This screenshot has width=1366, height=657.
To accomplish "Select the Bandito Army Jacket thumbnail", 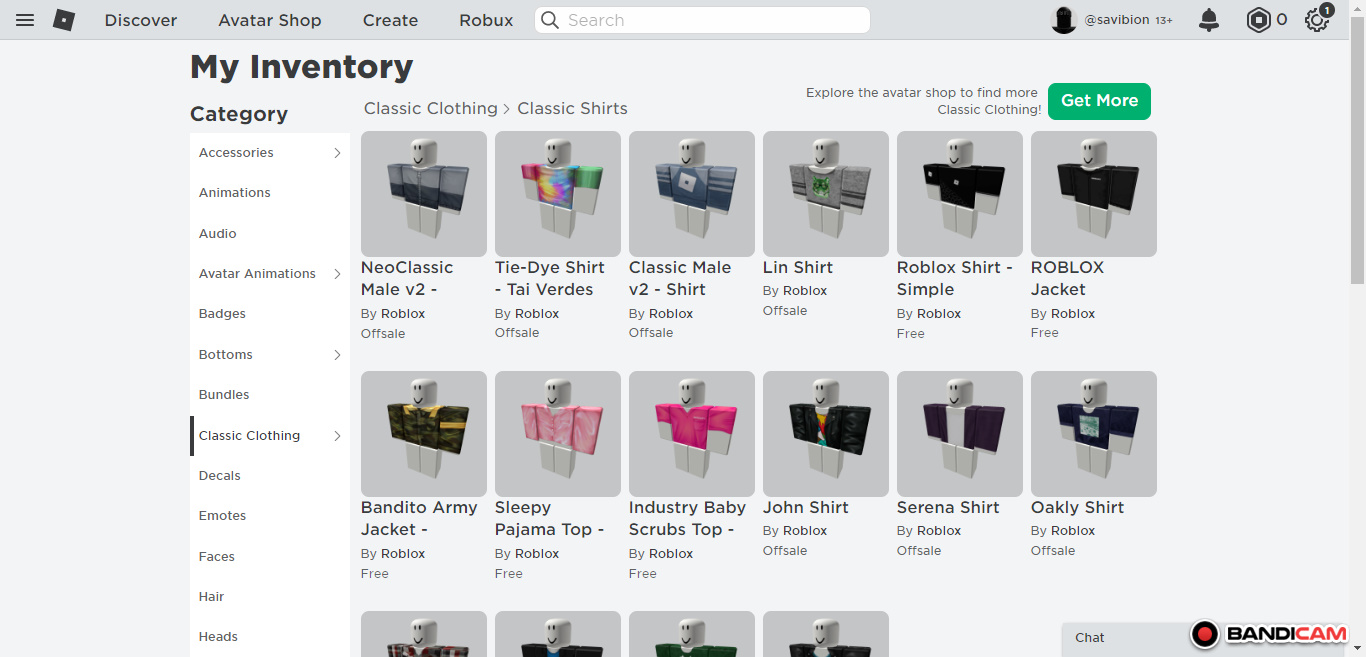I will tap(424, 434).
